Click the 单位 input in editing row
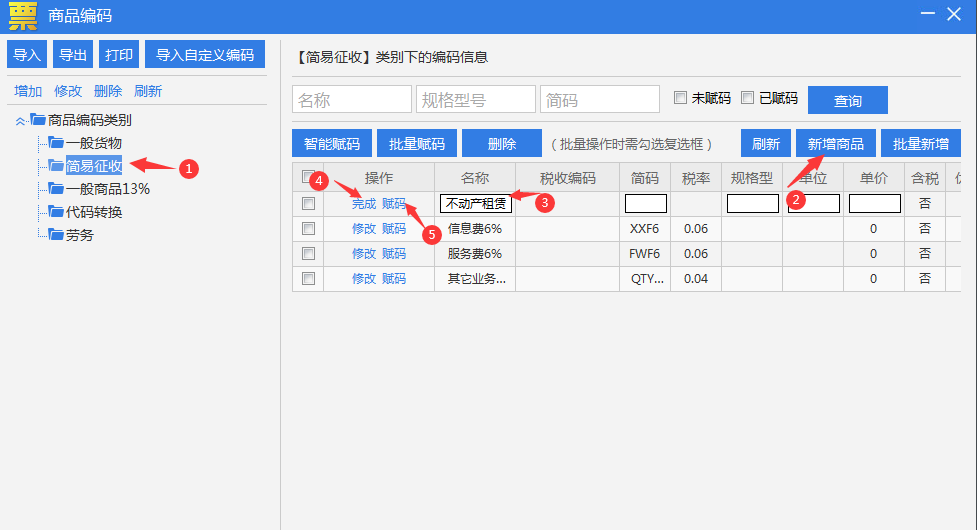 pyautogui.click(x=814, y=204)
